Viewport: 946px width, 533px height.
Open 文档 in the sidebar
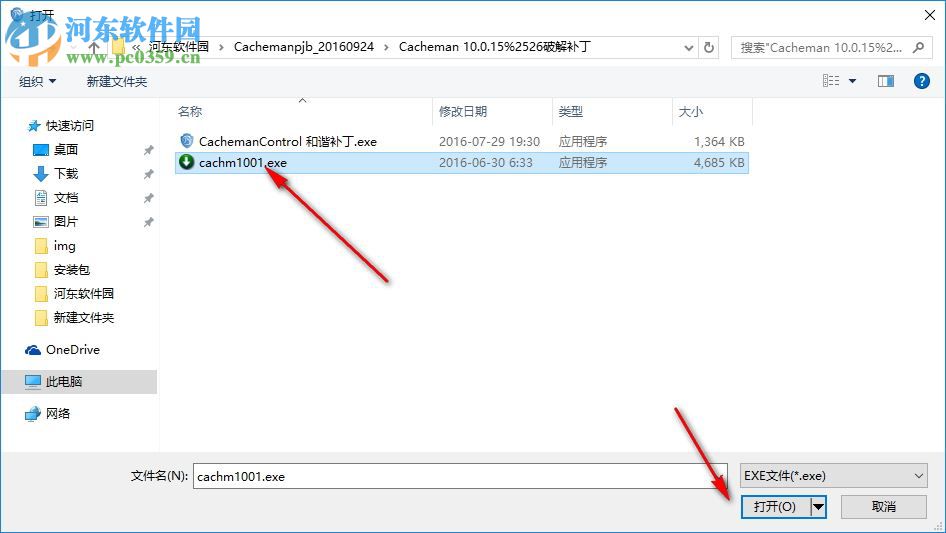click(x=66, y=198)
